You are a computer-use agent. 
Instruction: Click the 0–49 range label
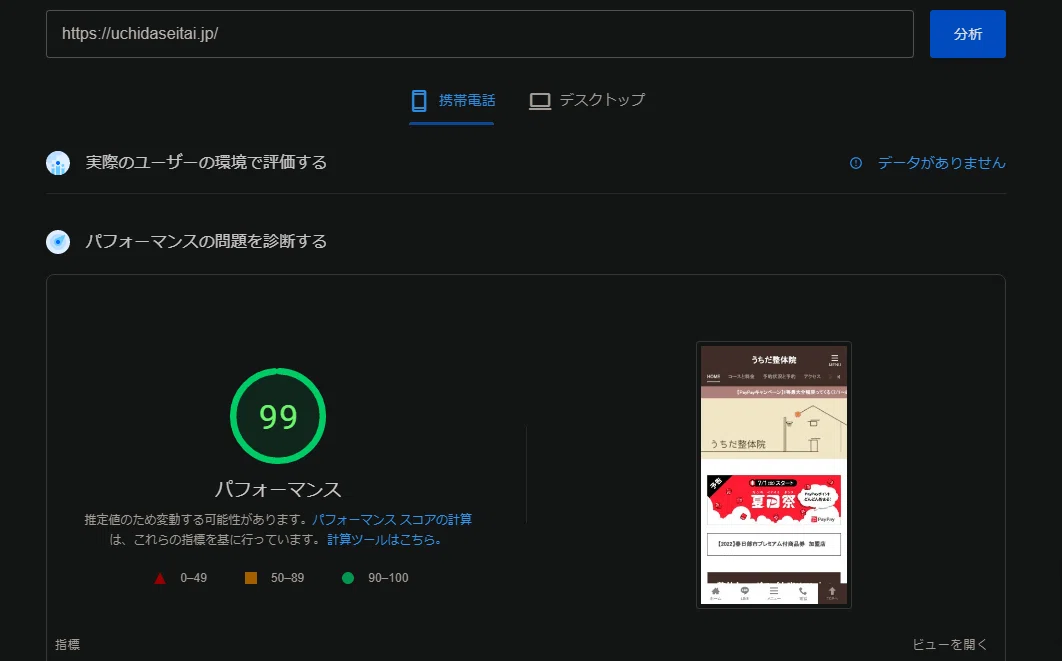pyautogui.click(x=194, y=578)
